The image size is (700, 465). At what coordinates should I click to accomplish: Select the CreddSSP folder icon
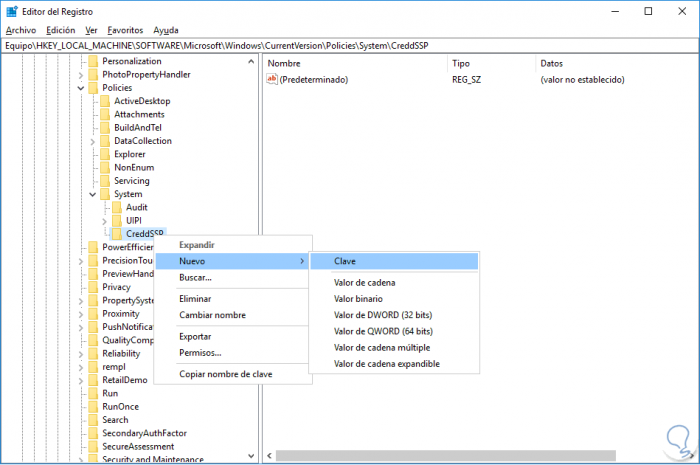117,233
